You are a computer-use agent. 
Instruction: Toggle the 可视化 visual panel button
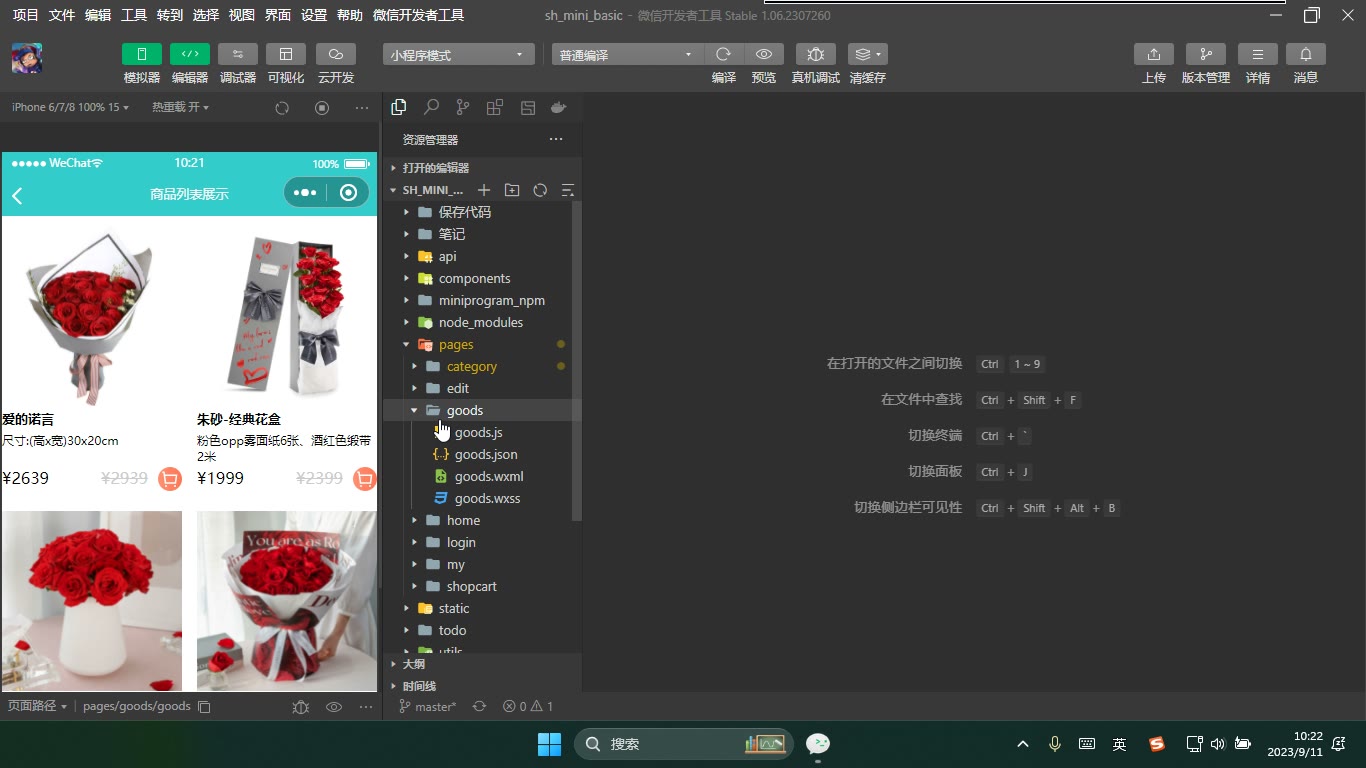pos(286,54)
